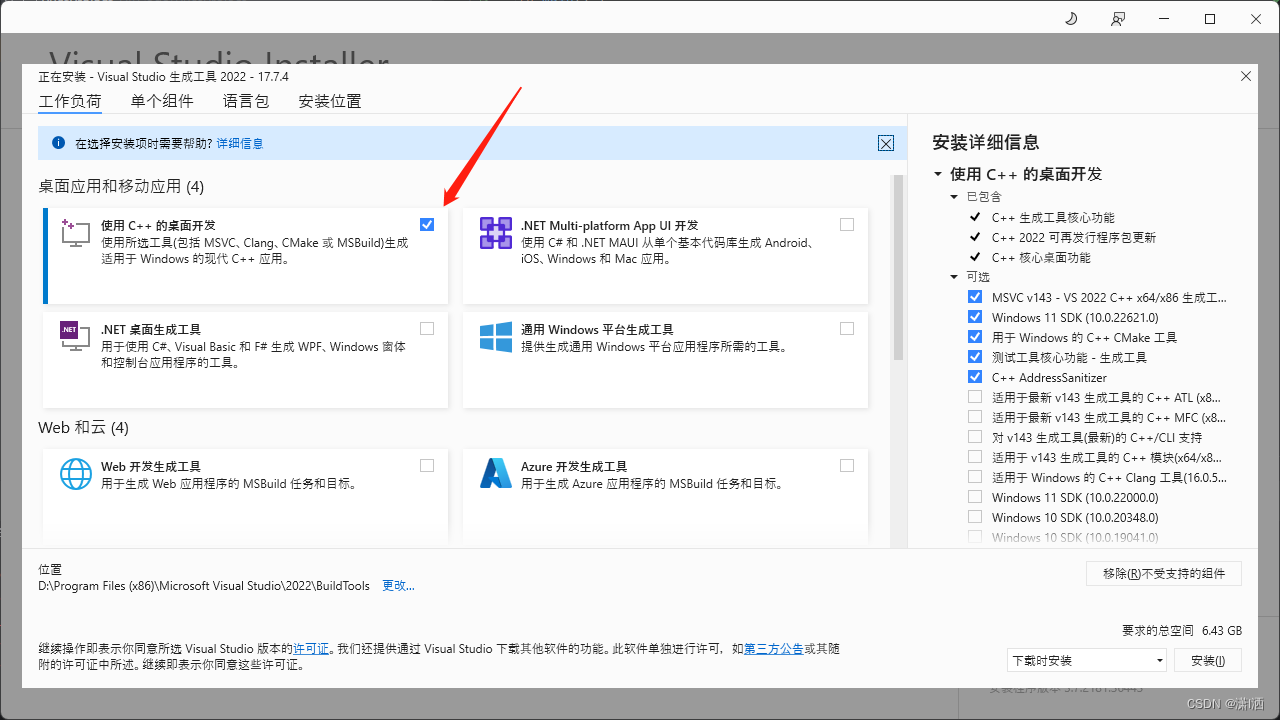Uncheck 用于 Windows 的 C++ CMake 工具
This screenshot has width=1280, height=720.
pyautogui.click(x=975, y=337)
